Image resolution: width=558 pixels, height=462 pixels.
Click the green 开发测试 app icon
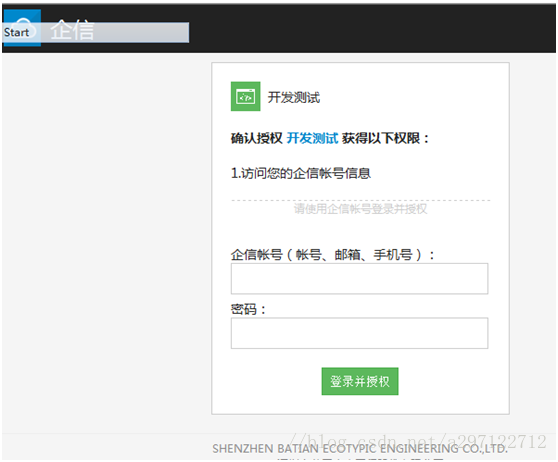point(245,96)
